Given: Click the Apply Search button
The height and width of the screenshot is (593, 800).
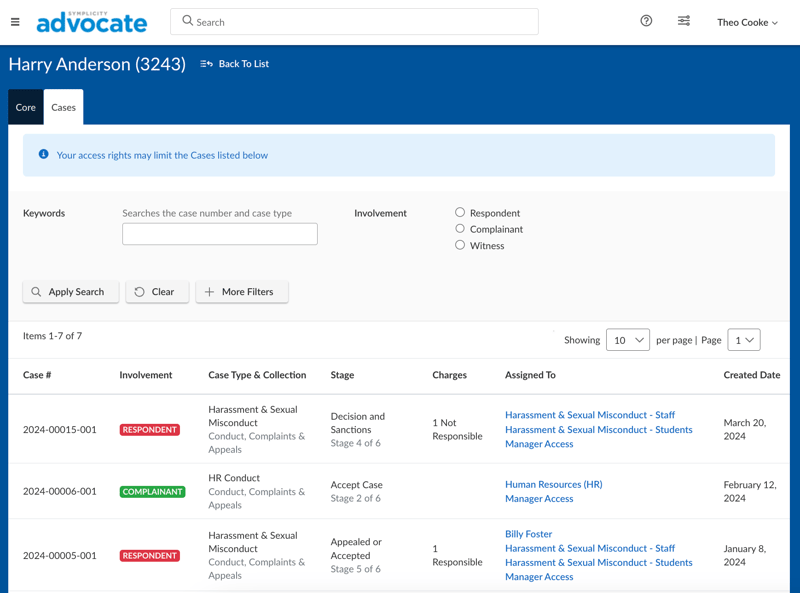Looking at the screenshot, I should coord(70,291).
